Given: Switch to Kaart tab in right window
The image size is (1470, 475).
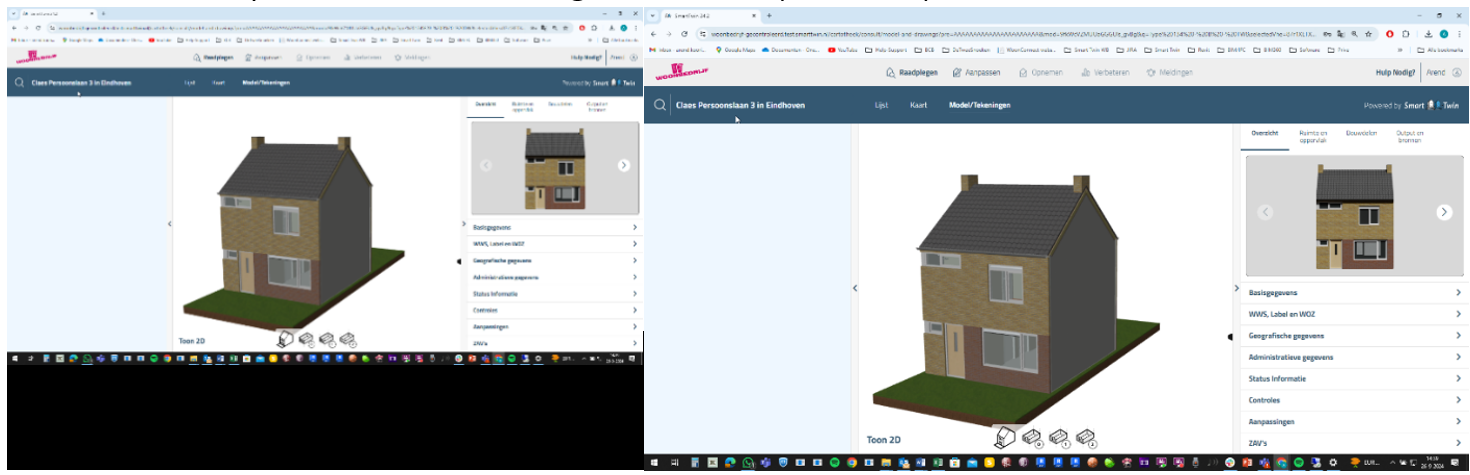Looking at the screenshot, I should 917,105.
